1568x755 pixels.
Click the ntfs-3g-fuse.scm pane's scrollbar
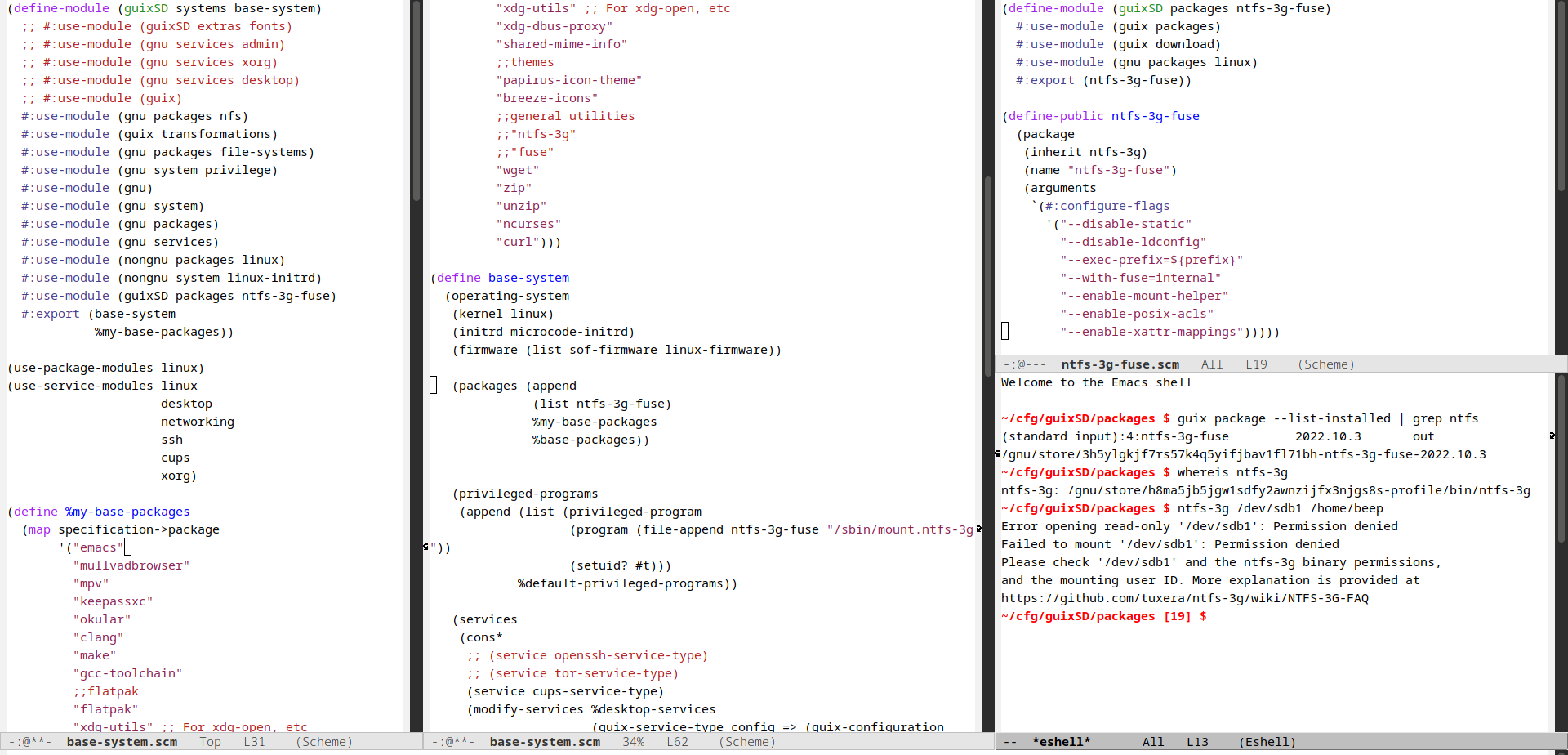coord(1563,98)
